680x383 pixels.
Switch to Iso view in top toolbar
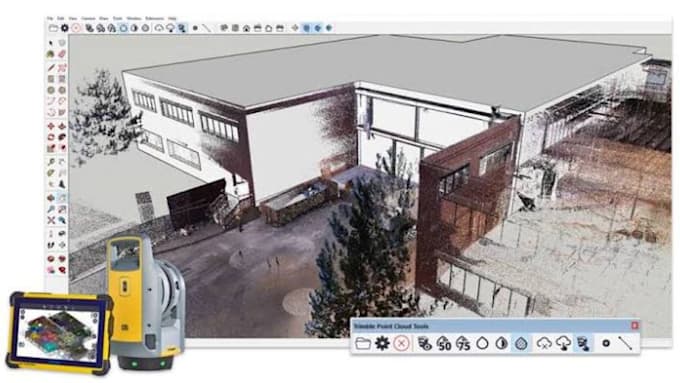point(224,28)
